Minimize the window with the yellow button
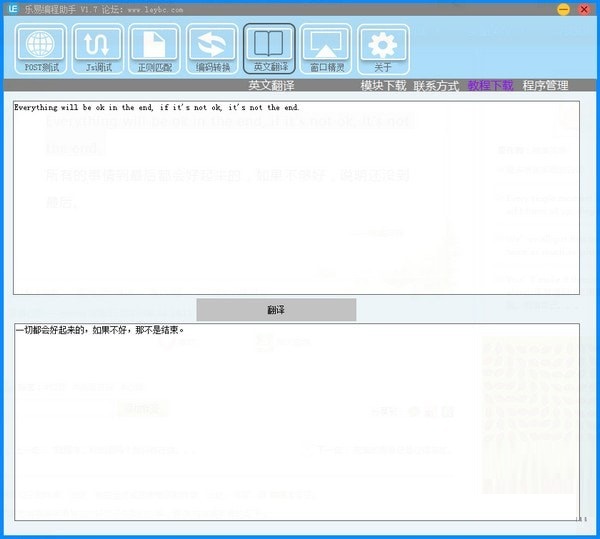 tap(563, 9)
